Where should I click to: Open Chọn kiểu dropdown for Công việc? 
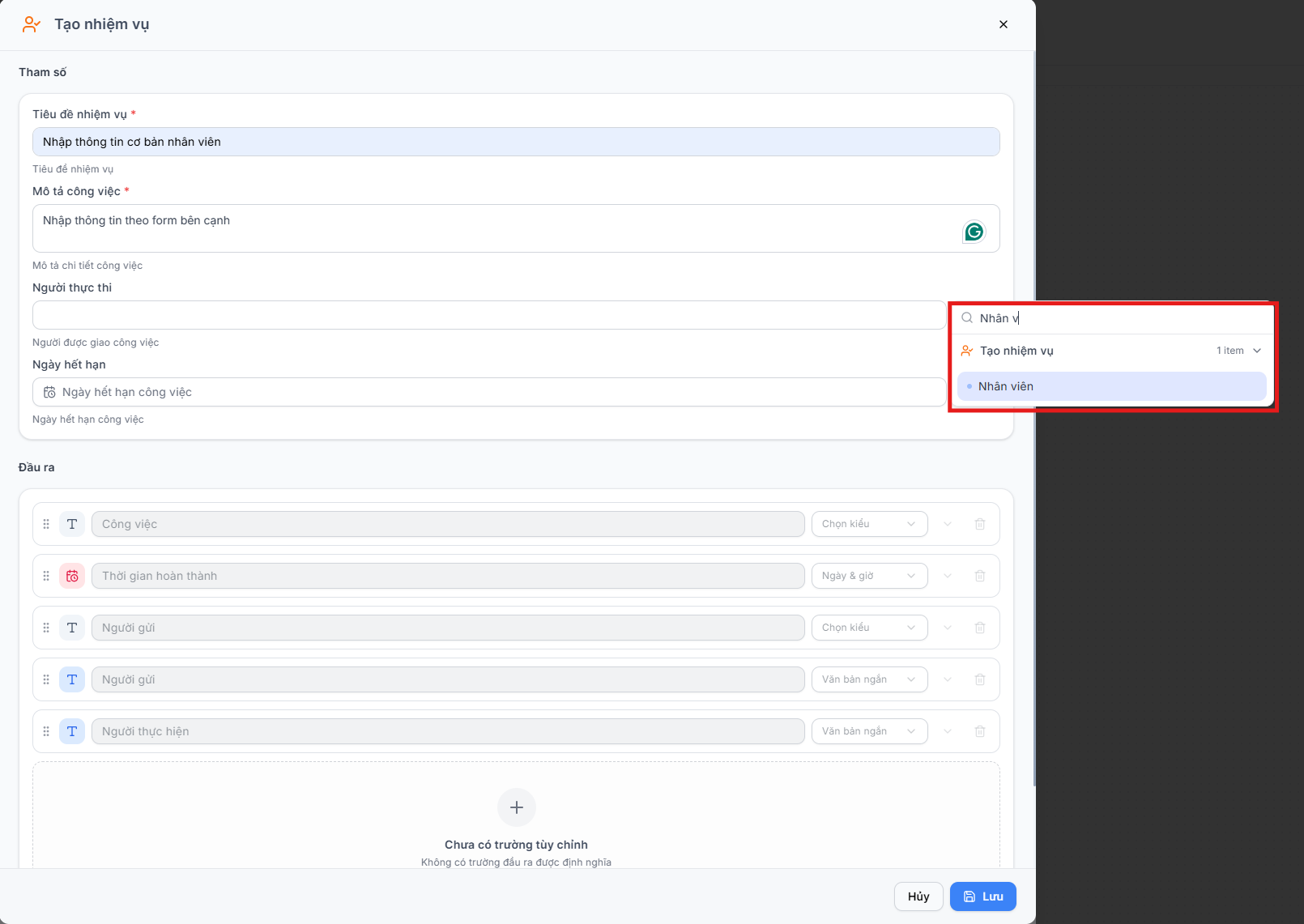coord(870,524)
